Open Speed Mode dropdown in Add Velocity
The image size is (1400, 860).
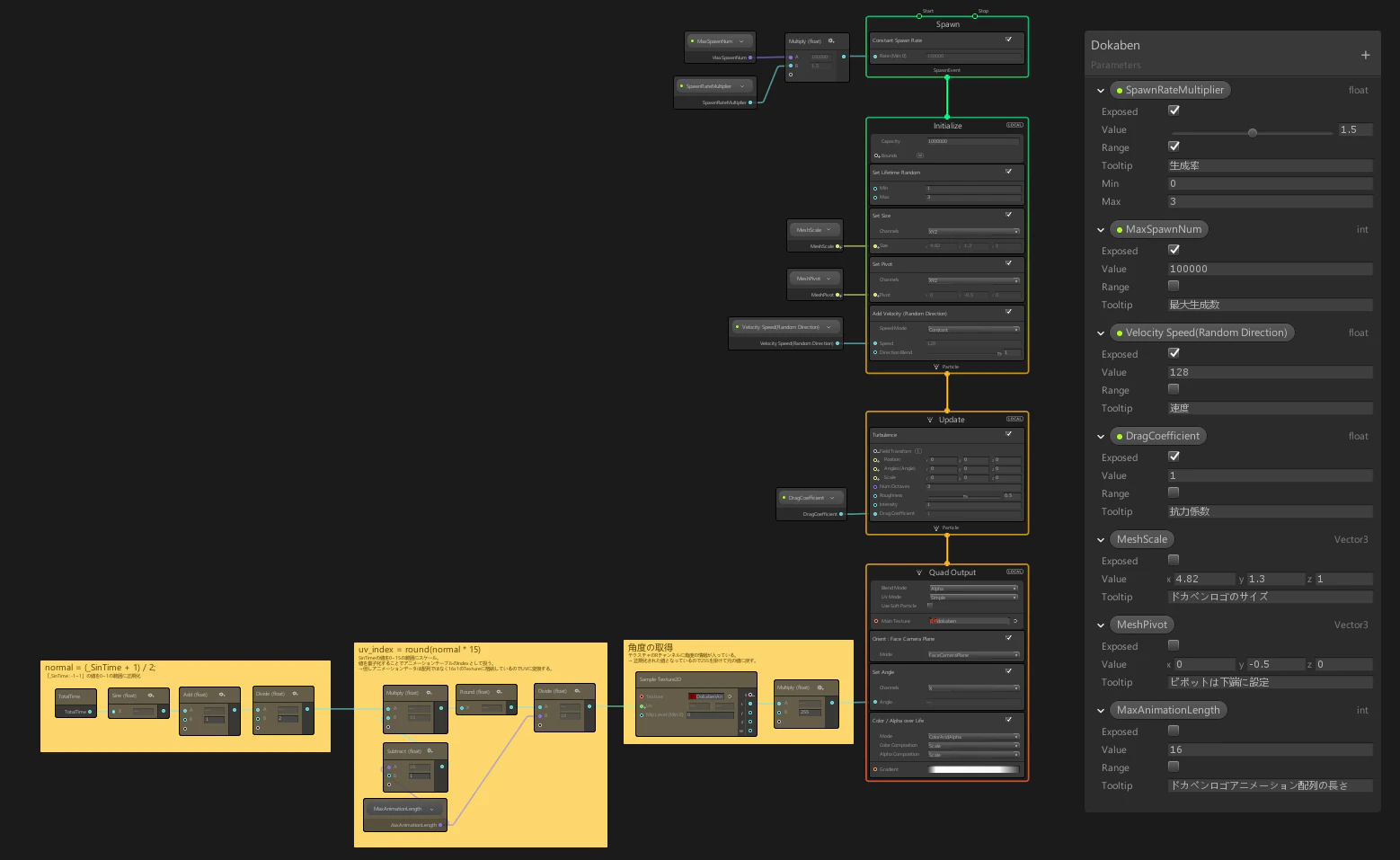[973, 329]
